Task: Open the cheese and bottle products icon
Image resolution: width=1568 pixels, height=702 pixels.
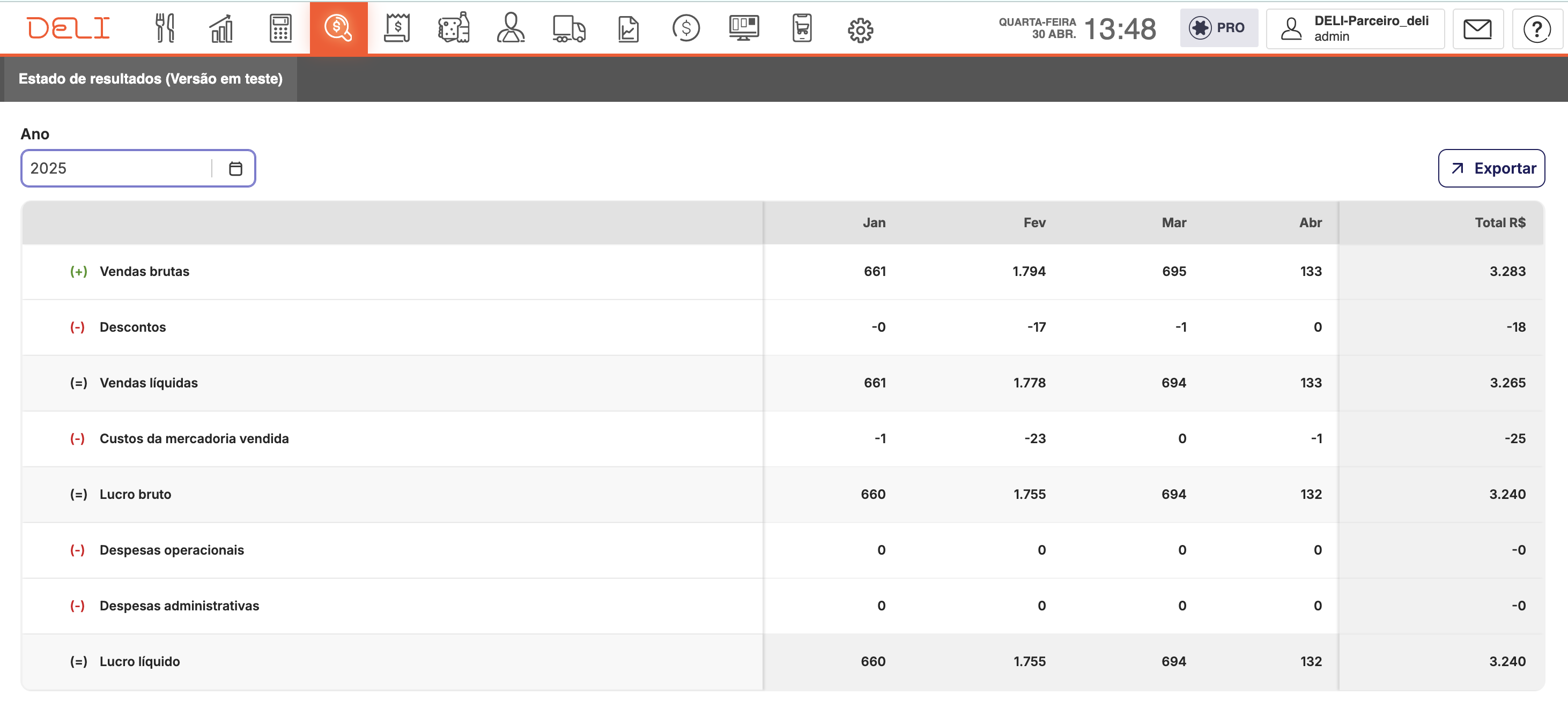Action: point(454,28)
